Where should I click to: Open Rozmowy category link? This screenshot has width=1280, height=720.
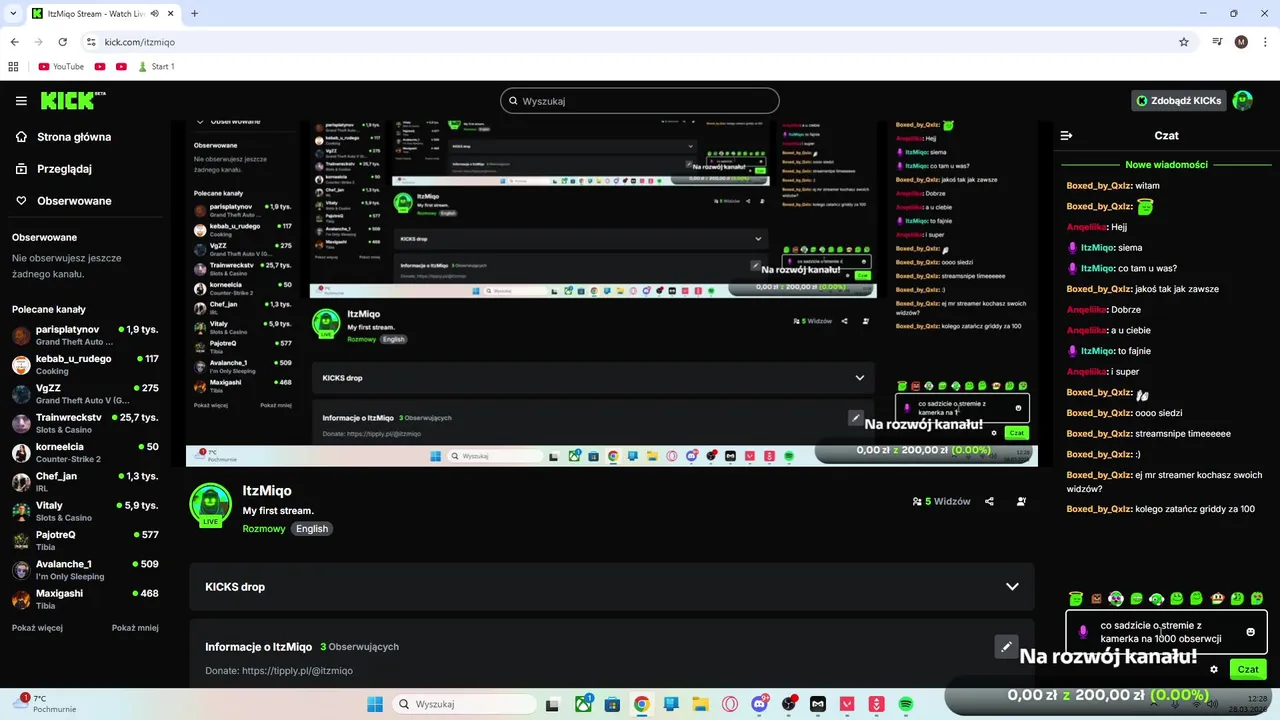264,528
